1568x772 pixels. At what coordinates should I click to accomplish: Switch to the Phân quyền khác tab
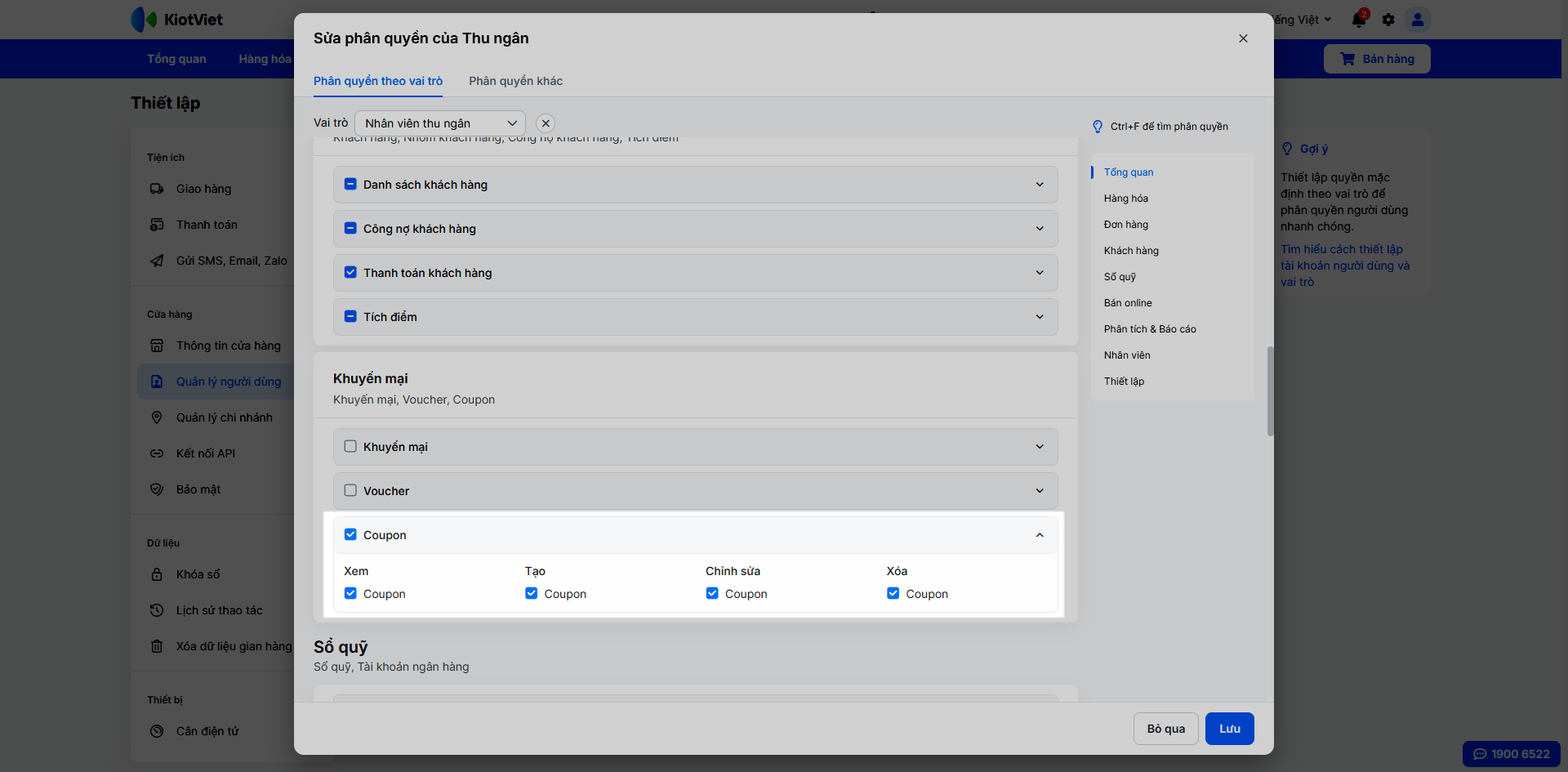coord(515,81)
